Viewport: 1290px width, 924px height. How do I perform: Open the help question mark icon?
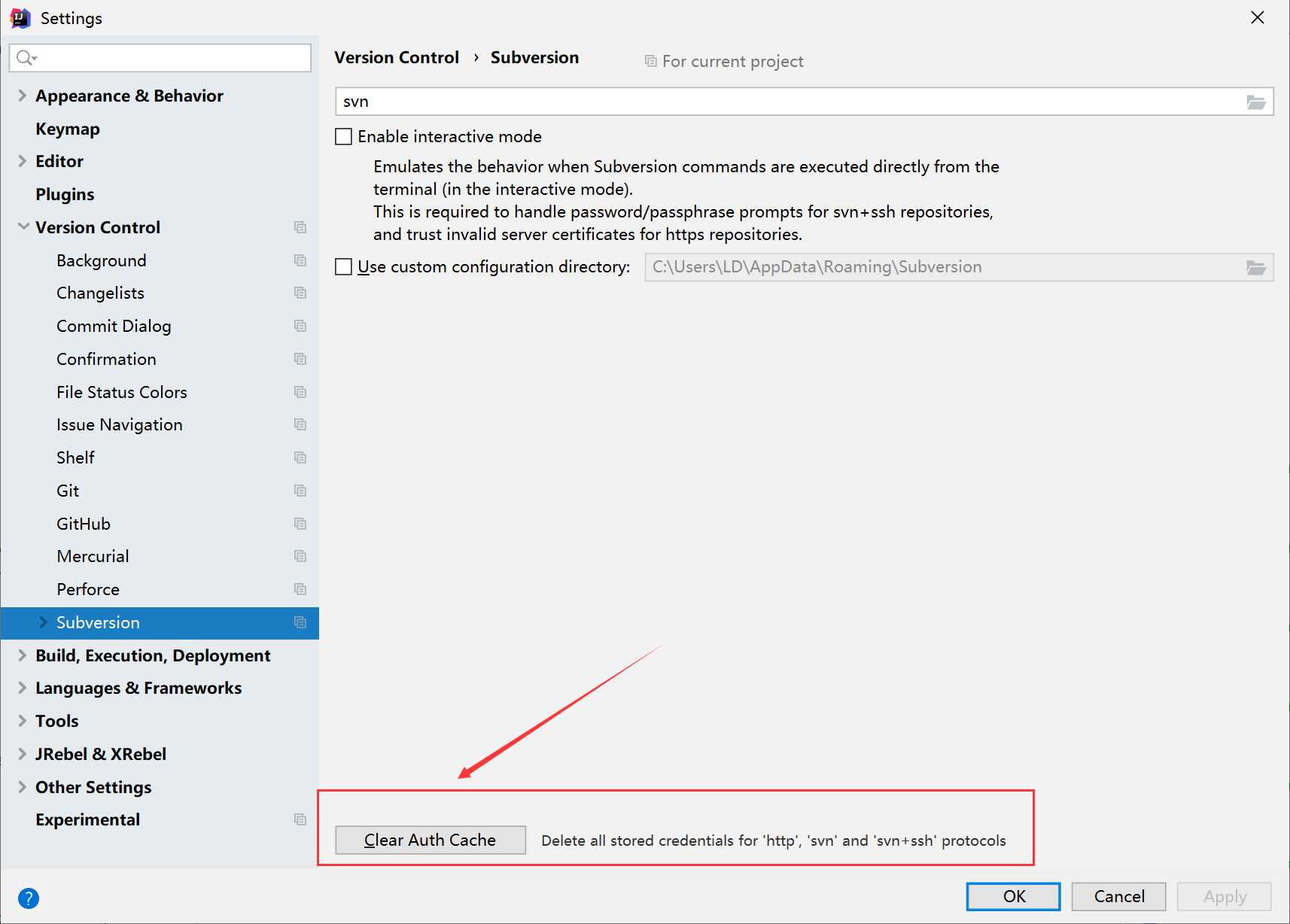tap(29, 898)
